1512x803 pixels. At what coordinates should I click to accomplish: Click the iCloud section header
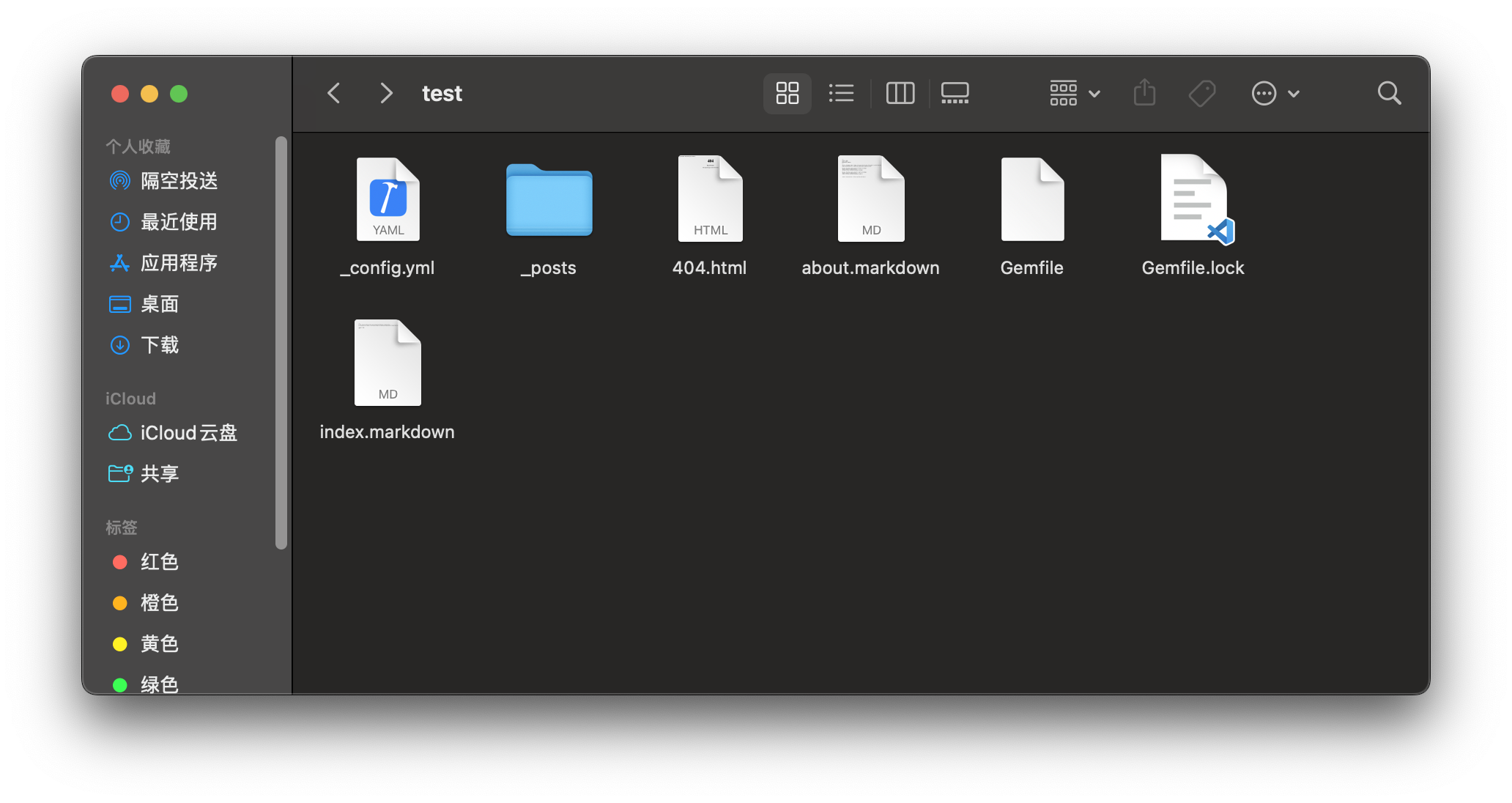click(130, 399)
